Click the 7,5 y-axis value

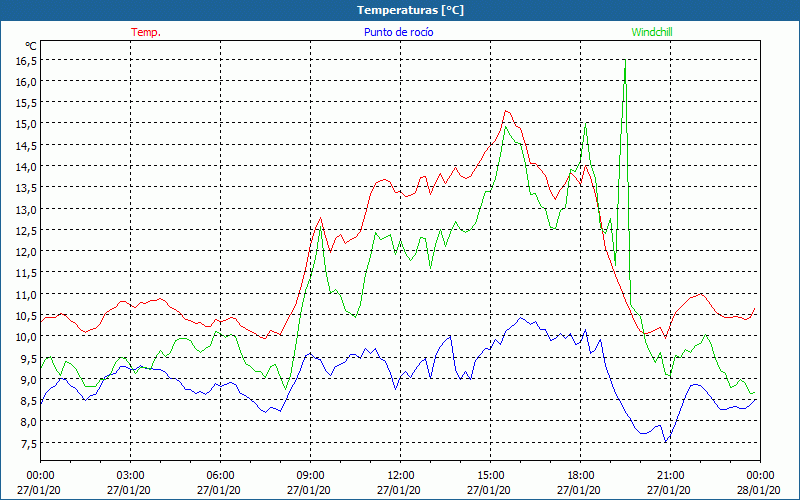click(29, 443)
